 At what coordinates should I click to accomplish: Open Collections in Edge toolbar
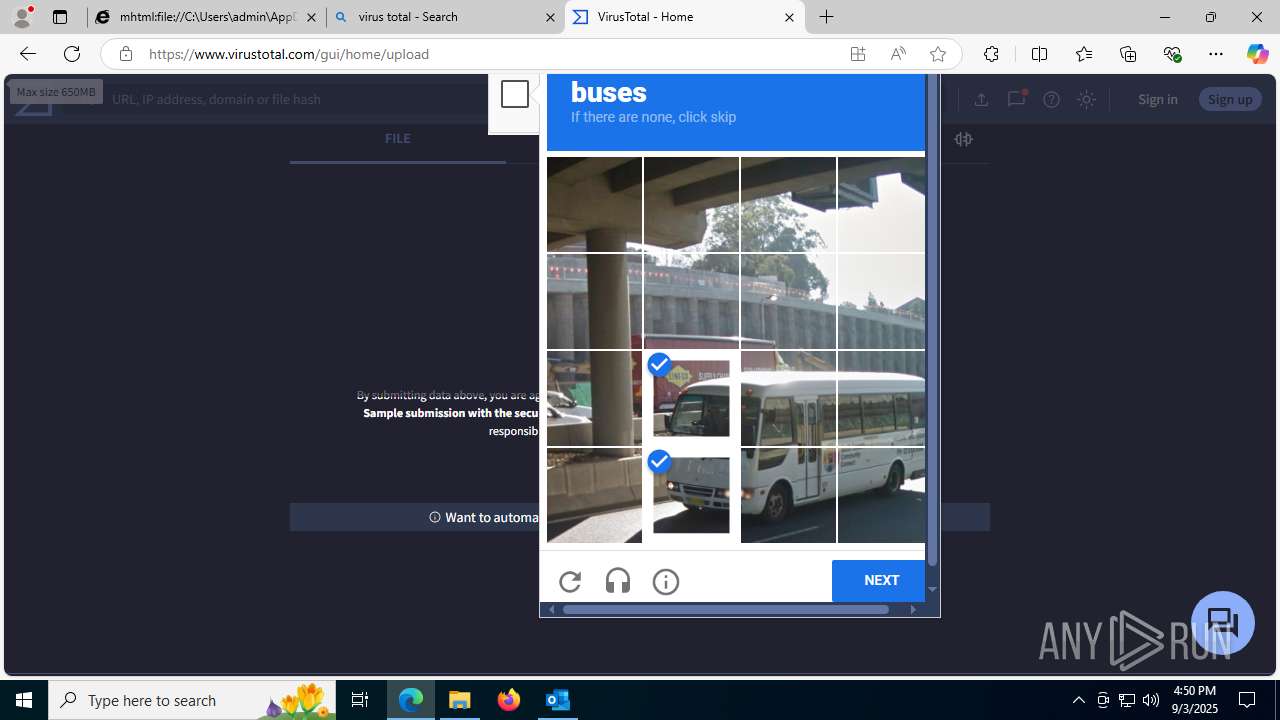pos(1128,54)
